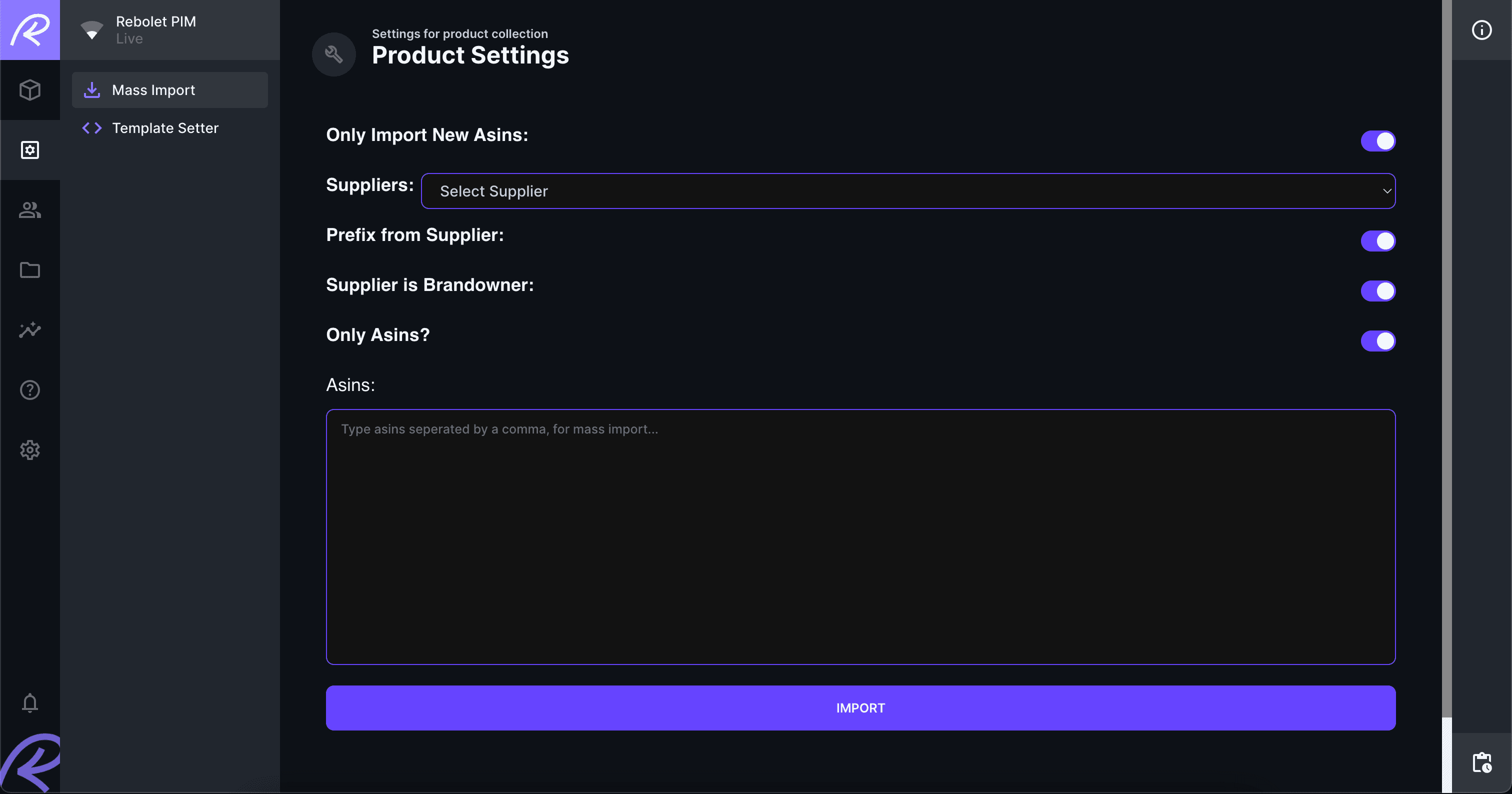Click the Product Settings heading
This screenshot has width=1512, height=794.
[x=470, y=55]
